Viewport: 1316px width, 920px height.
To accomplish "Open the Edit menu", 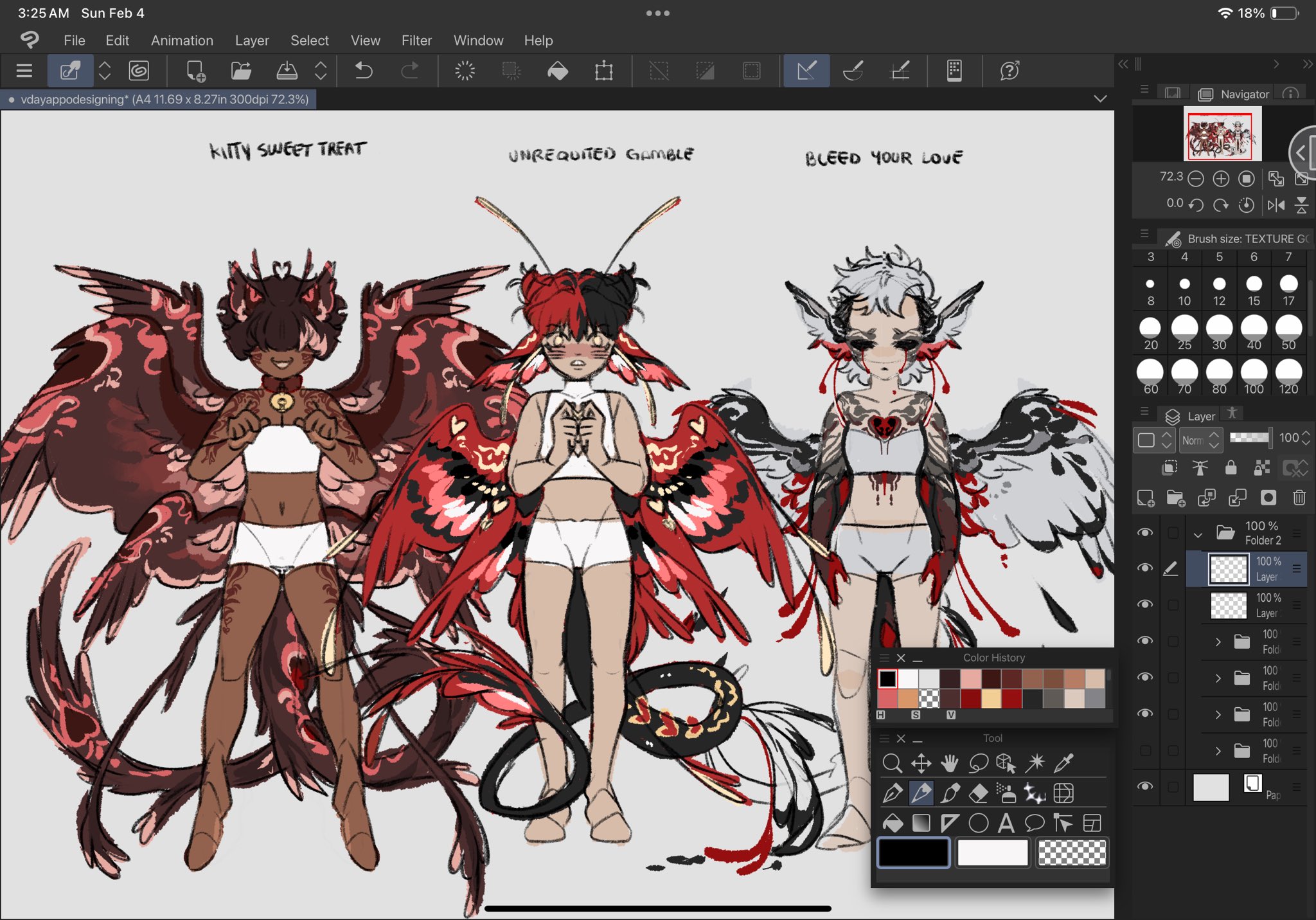I will point(117,41).
